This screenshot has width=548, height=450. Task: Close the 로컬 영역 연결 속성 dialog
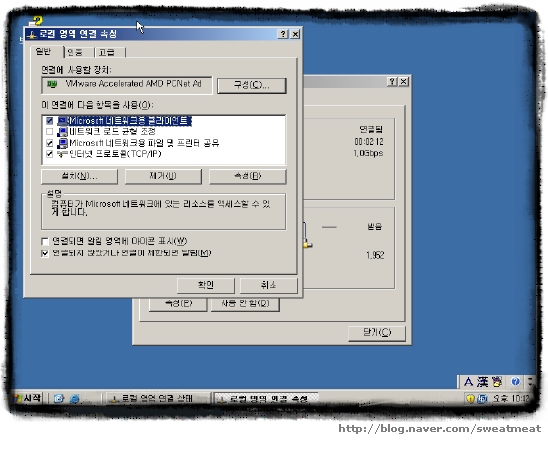coord(295,34)
